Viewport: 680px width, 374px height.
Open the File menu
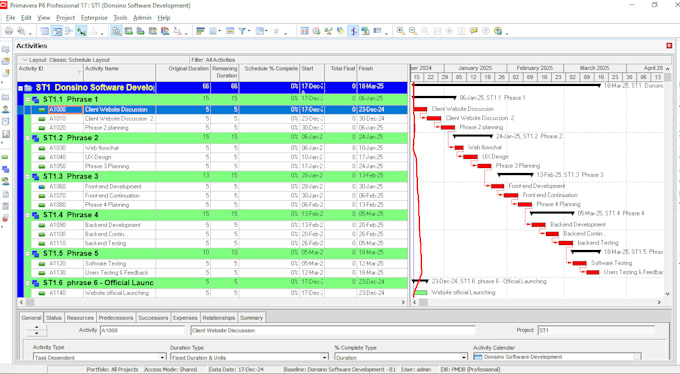[x=10, y=18]
